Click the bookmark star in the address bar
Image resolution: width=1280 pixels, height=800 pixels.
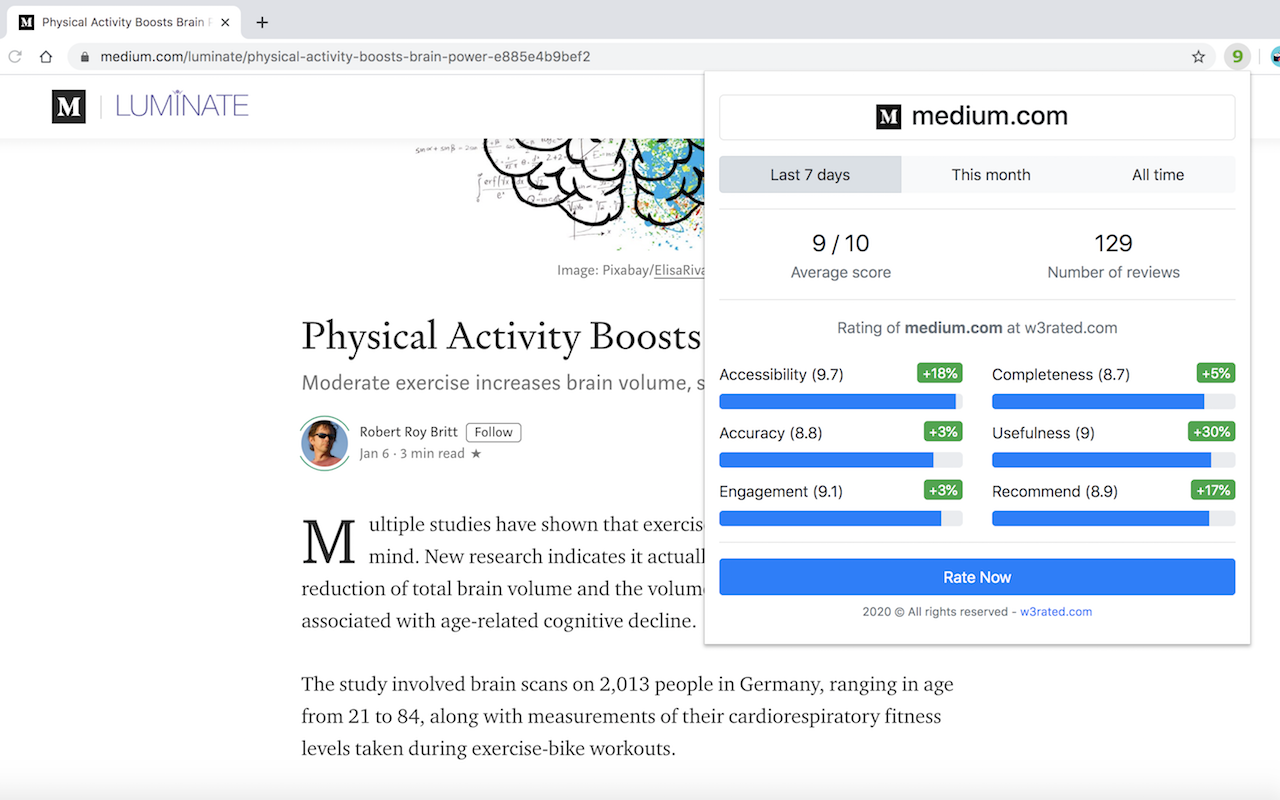click(1198, 57)
